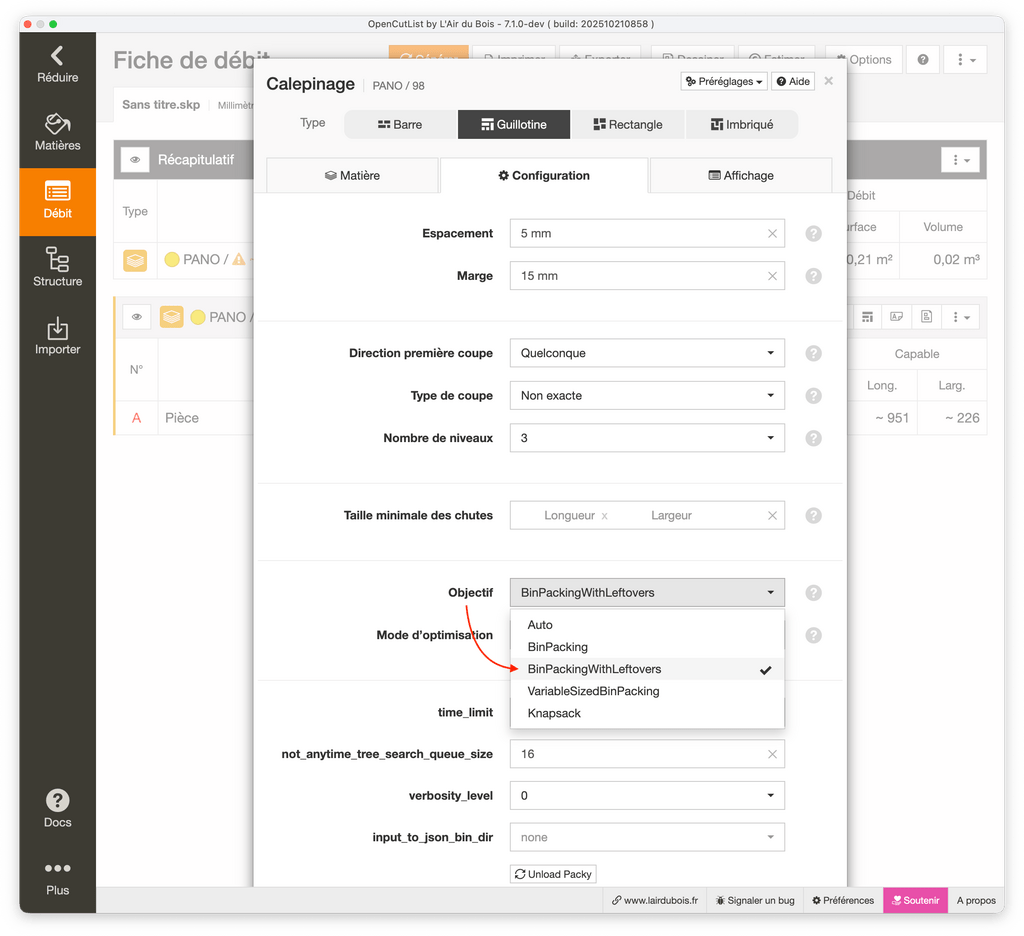Select the Rectangle calepinage type
The image size is (1024, 936).
pos(627,124)
